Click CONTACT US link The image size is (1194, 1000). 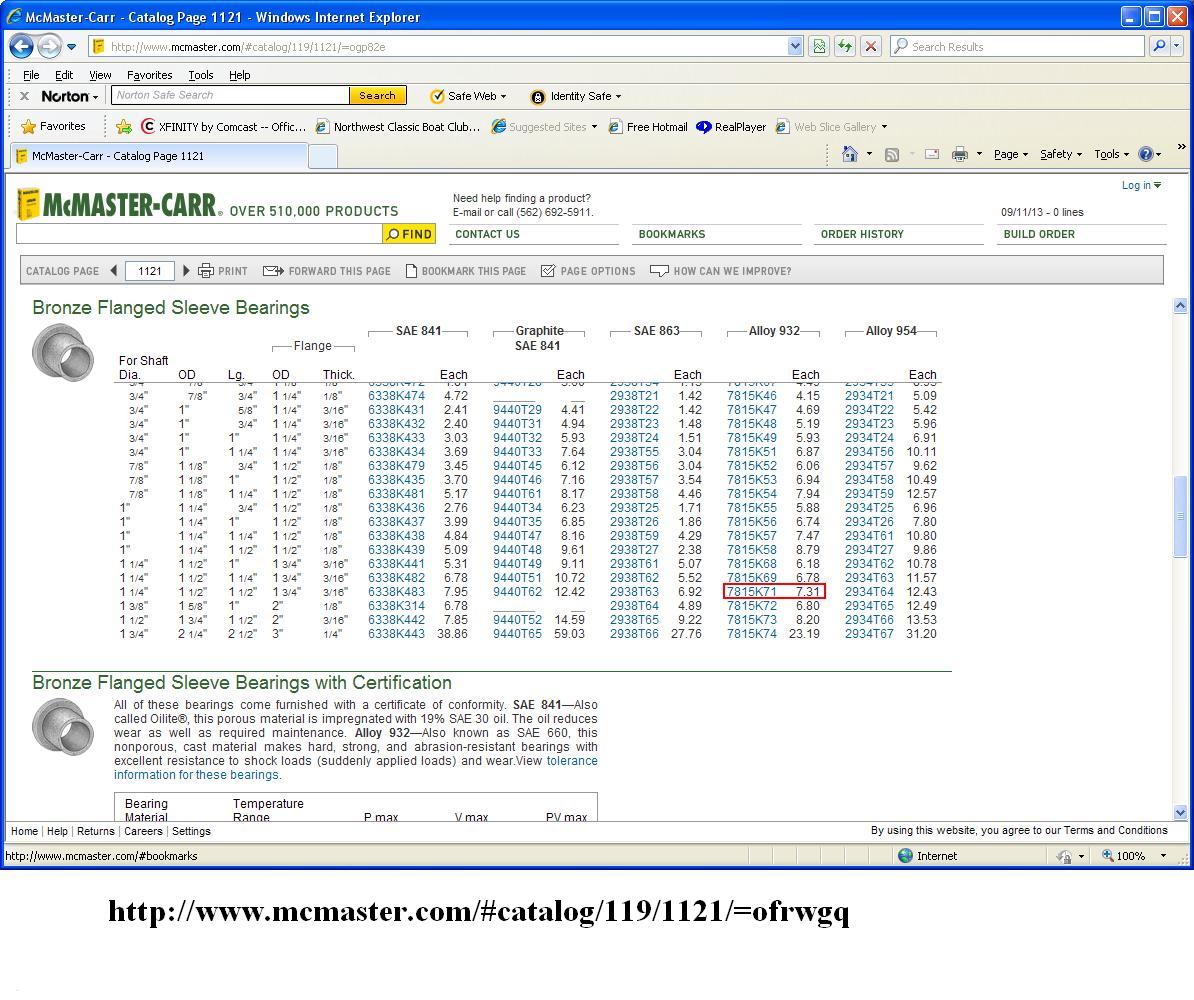(487, 234)
